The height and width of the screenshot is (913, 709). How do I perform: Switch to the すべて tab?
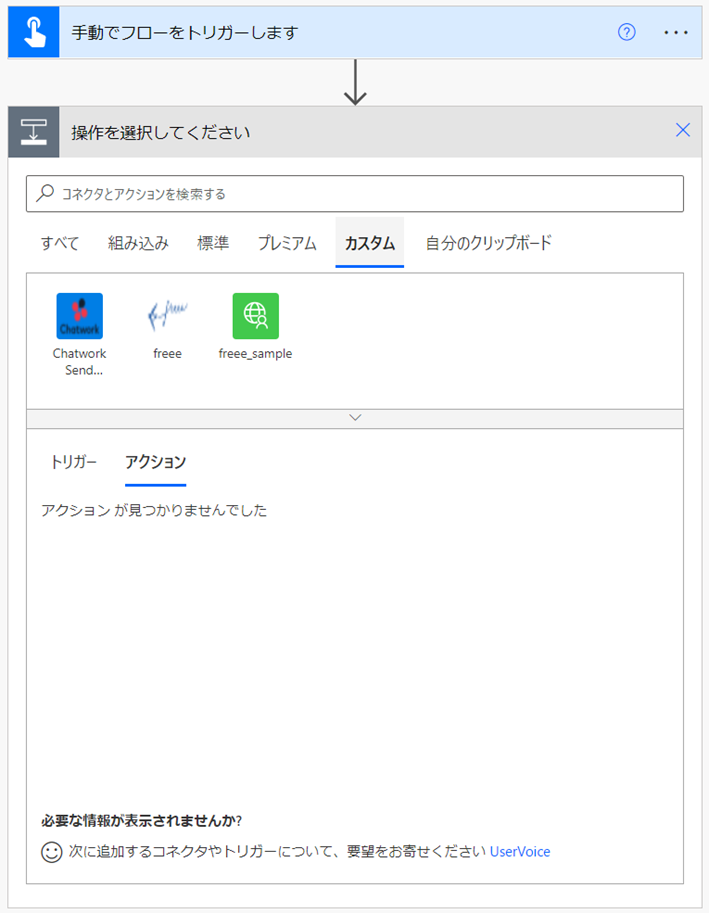pyautogui.click(x=60, y=243)
